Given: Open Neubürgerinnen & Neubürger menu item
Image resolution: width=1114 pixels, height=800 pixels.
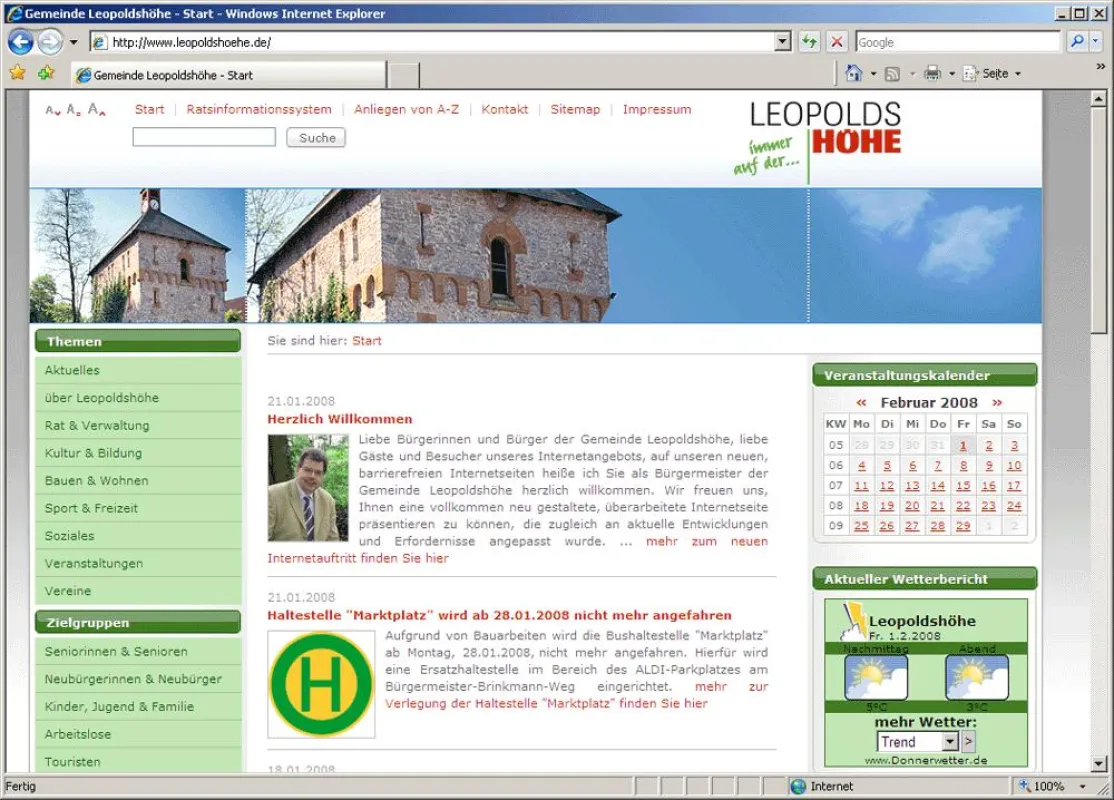Looking at the screenshot, I should point(138,679).
